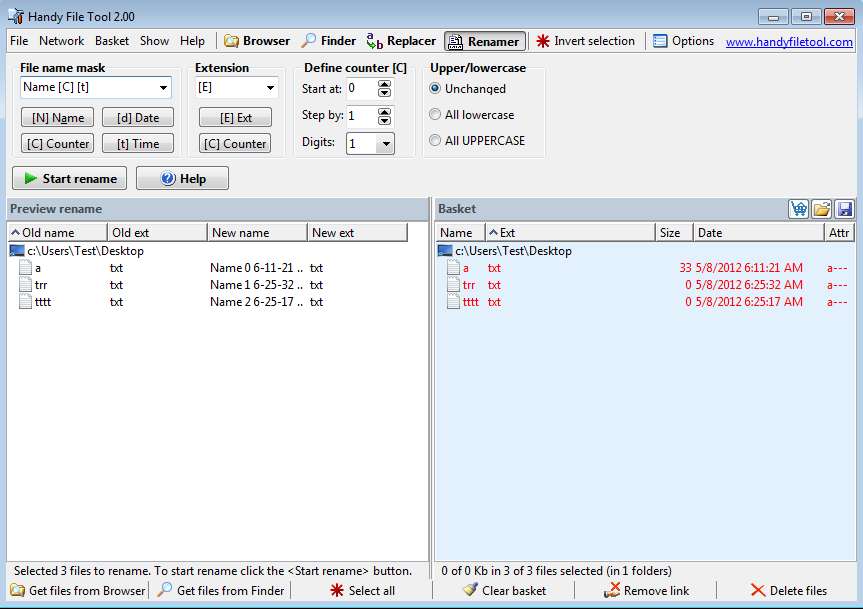This screenshot has width=863, height=609.
Task: Click the open basket folder icon
Action: (x=822, y=209)
